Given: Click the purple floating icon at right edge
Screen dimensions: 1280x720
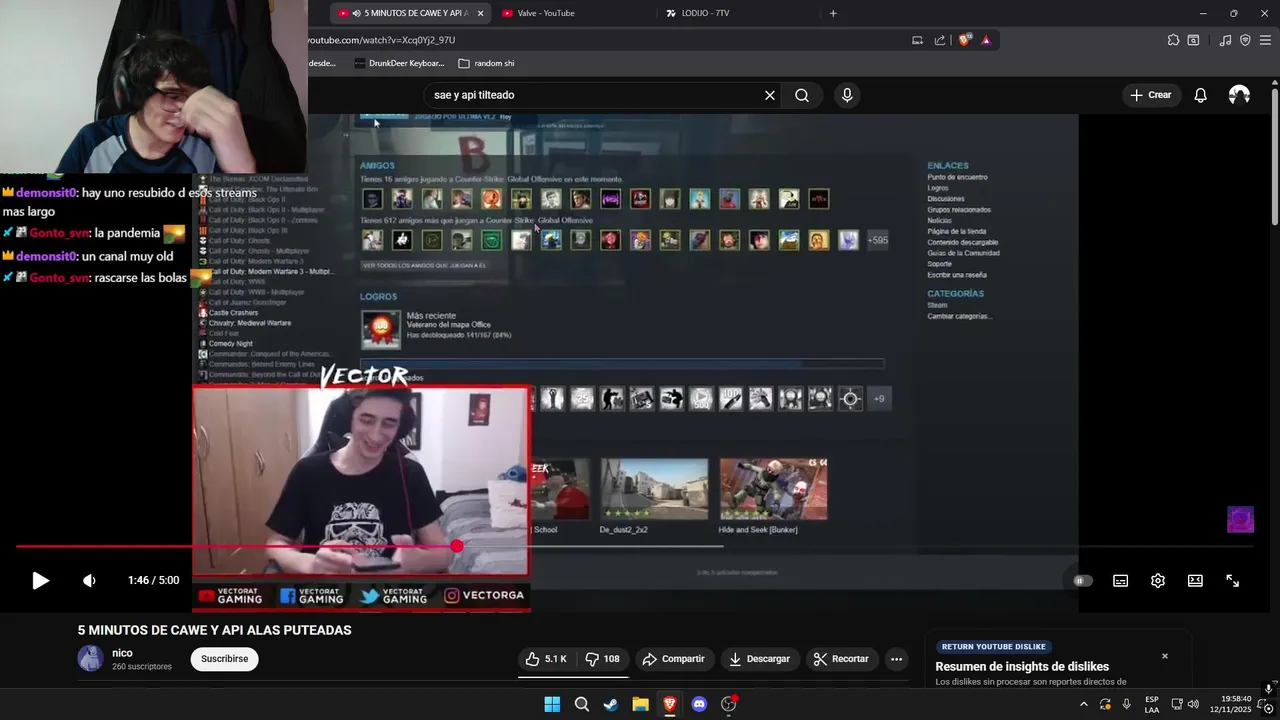Looking at the screenshot, I should (x=1240, y=520).
